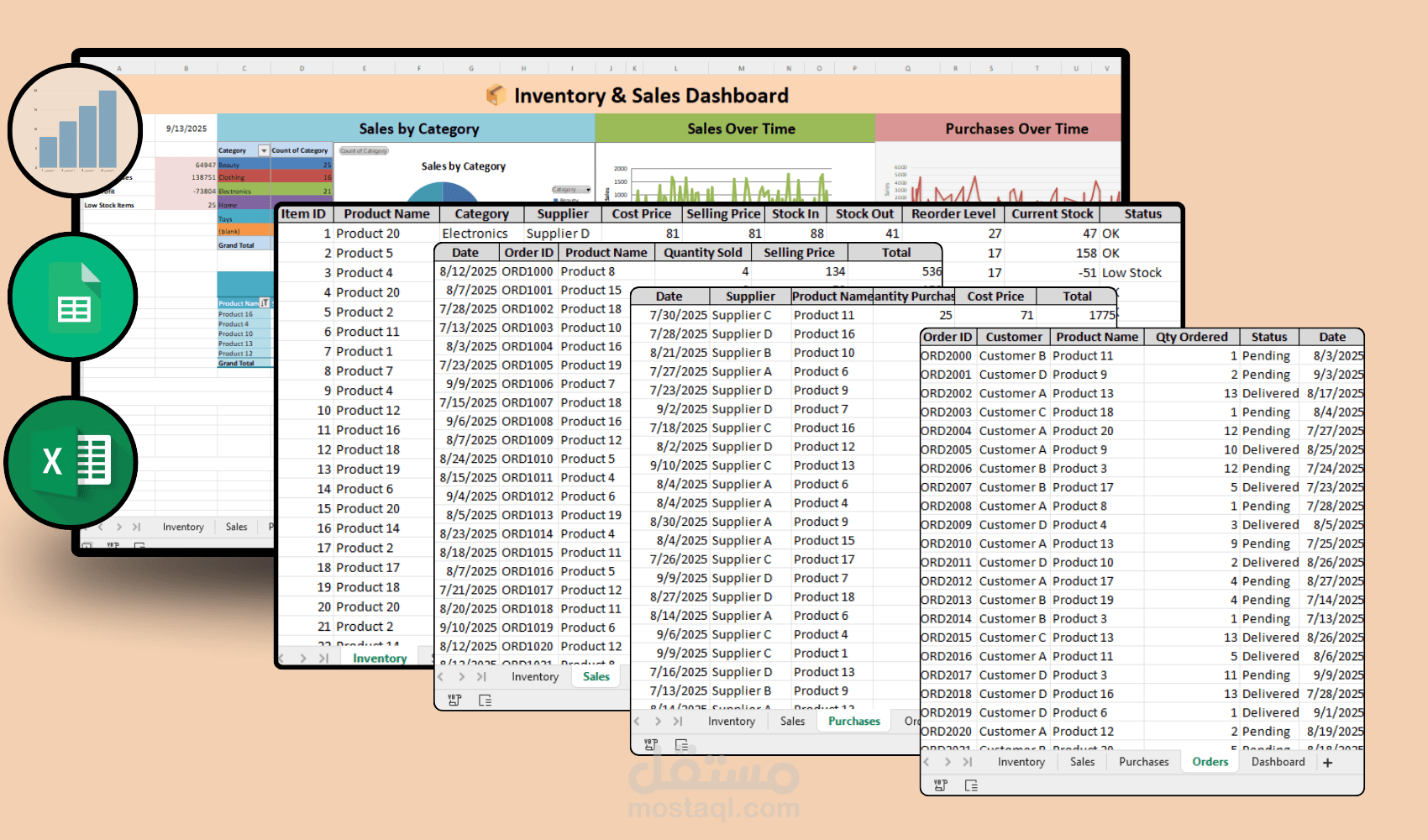Click the macro record icon below the Purchases tab
1428x840 pixels.
651,744
